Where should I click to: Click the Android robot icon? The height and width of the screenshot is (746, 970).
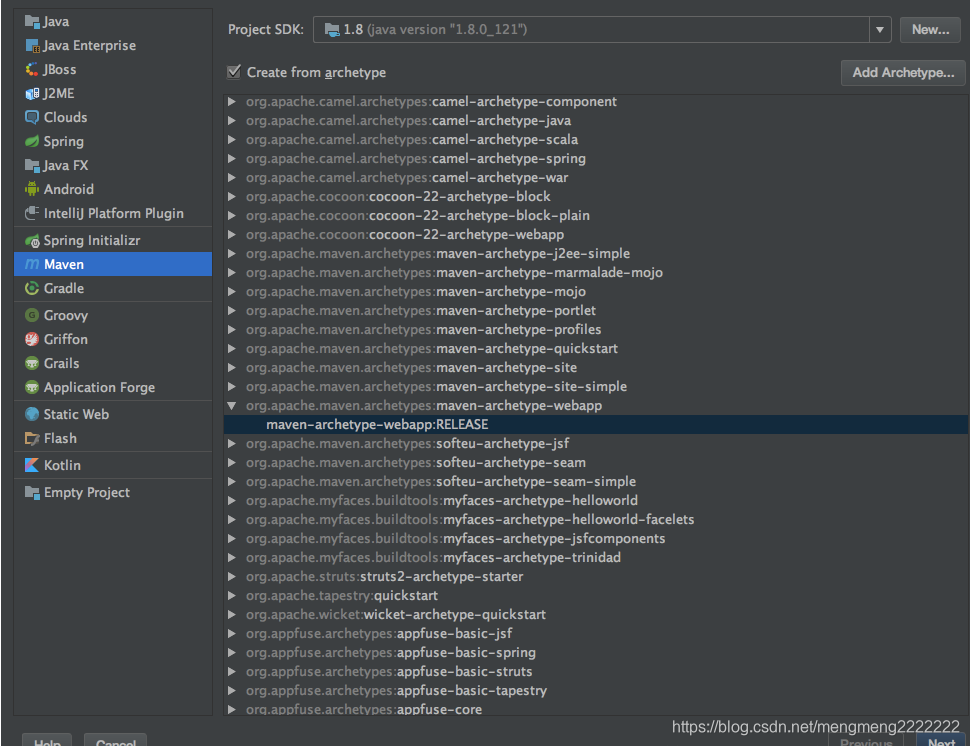coord(32,189)
